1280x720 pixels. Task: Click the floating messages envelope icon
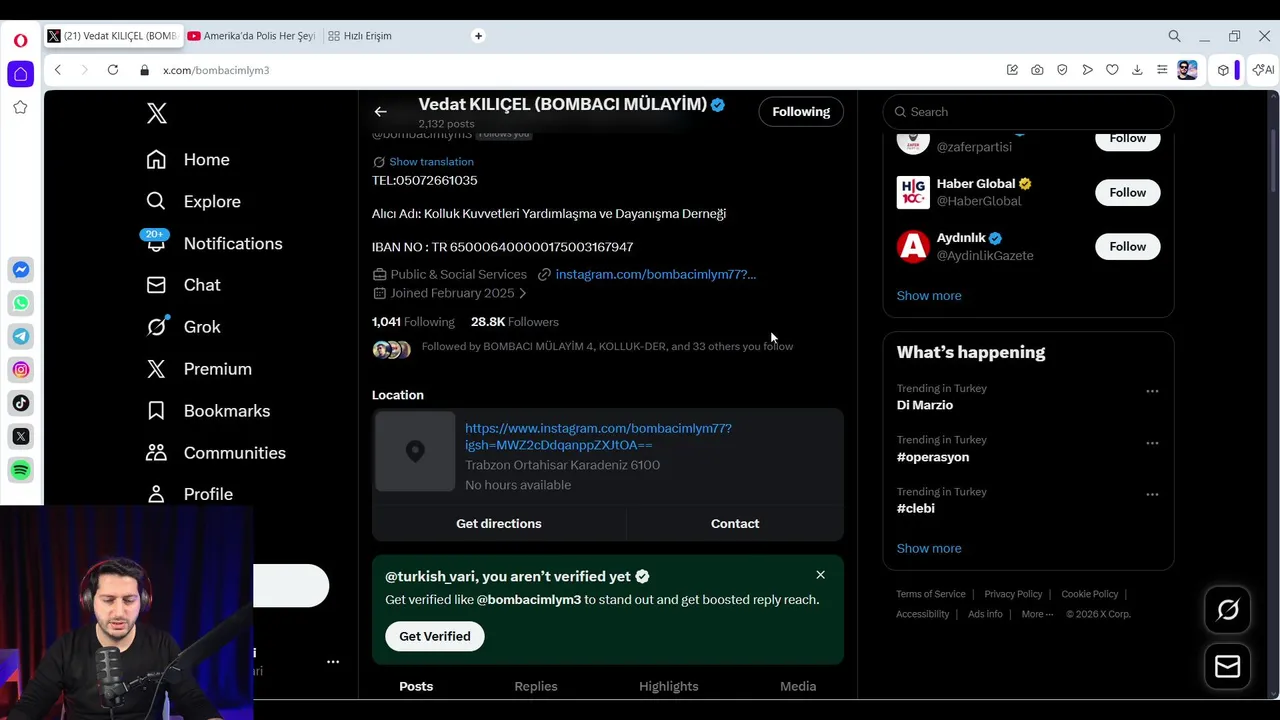tap(1227, 667)
